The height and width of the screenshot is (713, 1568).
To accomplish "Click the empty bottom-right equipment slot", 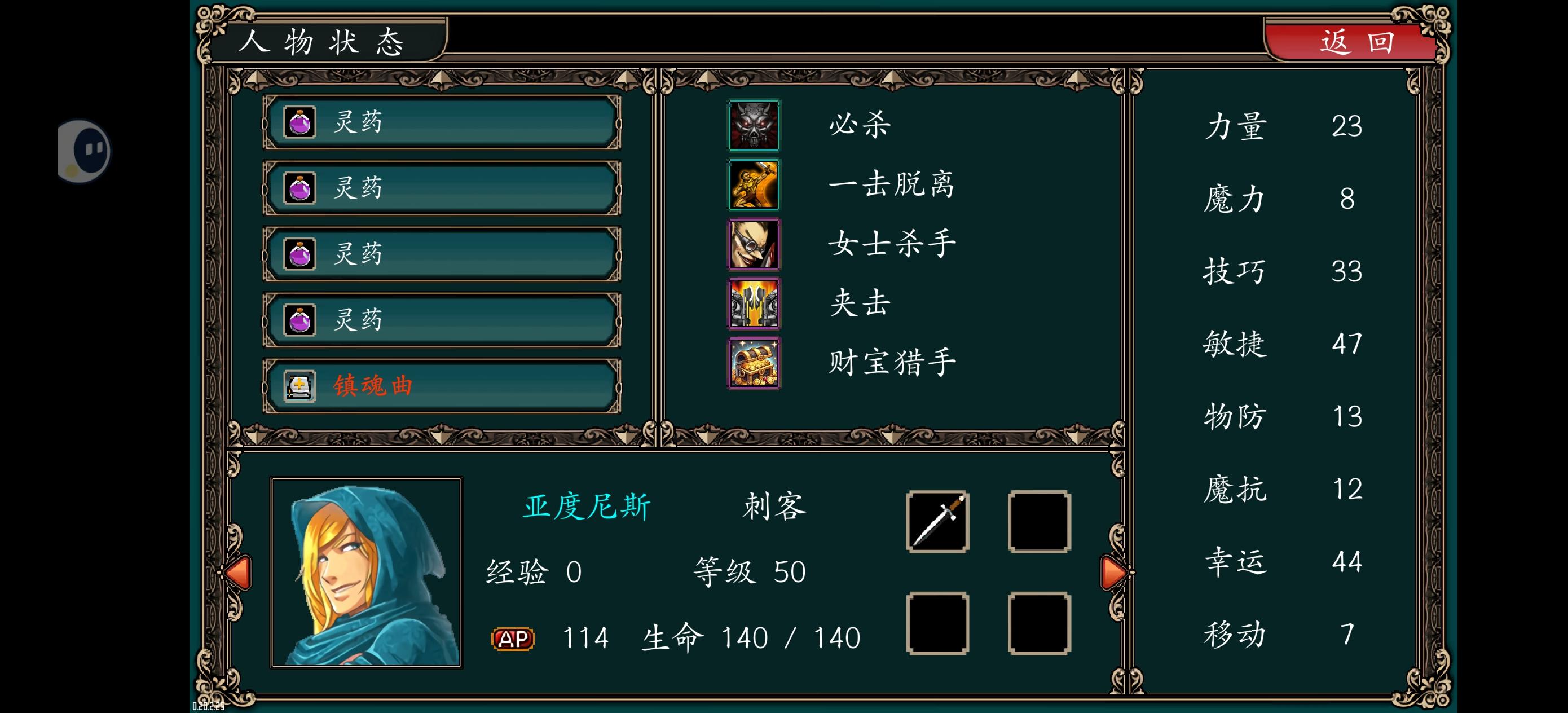I will coord(1039,623).
